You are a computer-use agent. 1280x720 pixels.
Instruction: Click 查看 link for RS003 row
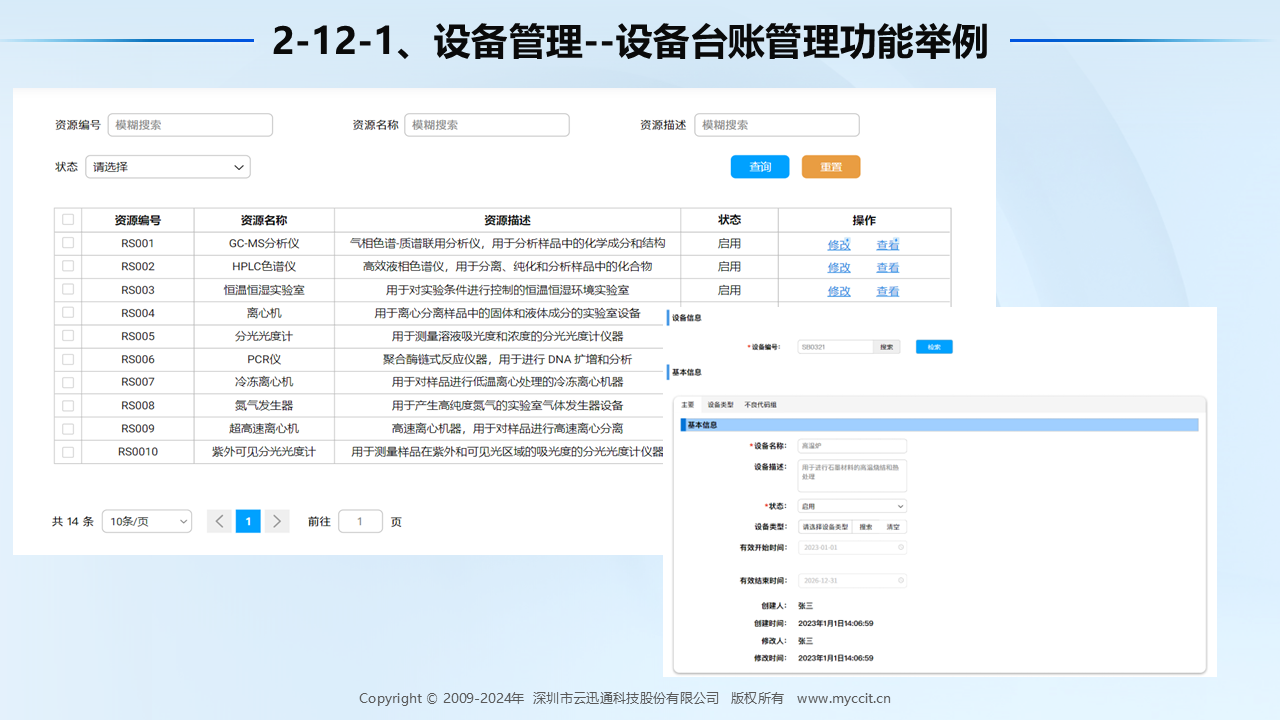[888, 291]
